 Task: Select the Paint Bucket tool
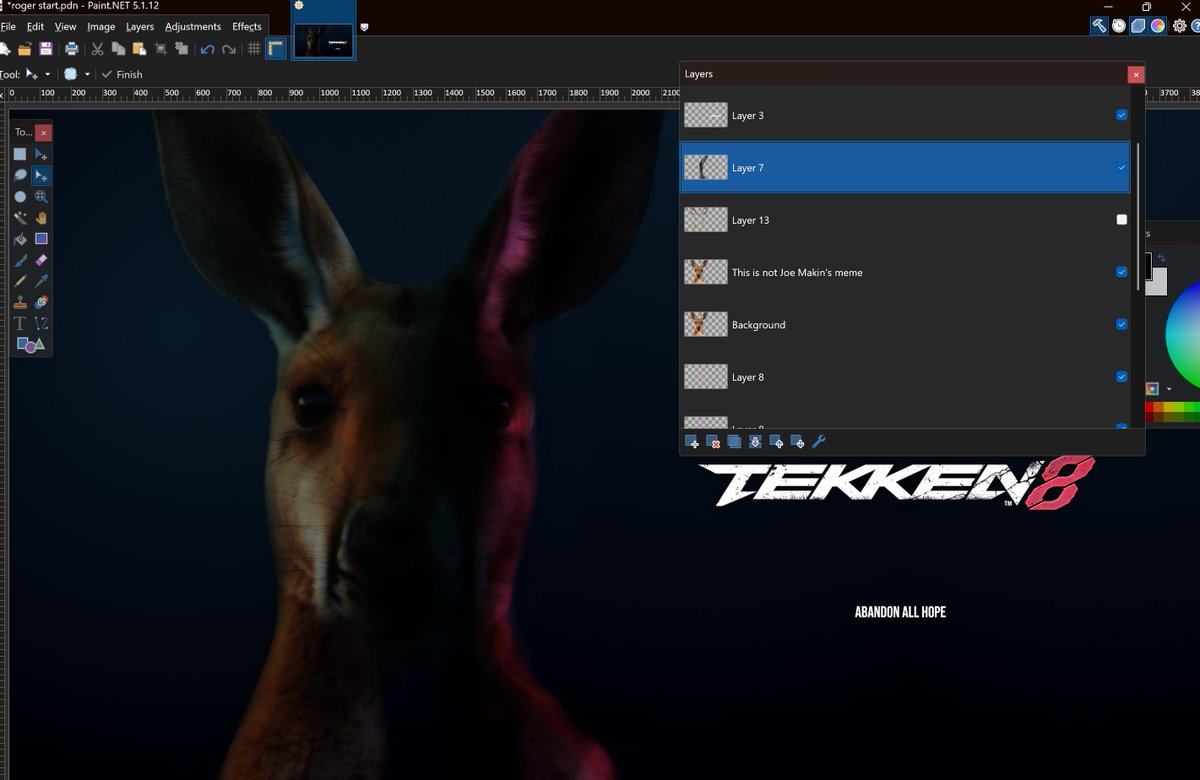20,239
